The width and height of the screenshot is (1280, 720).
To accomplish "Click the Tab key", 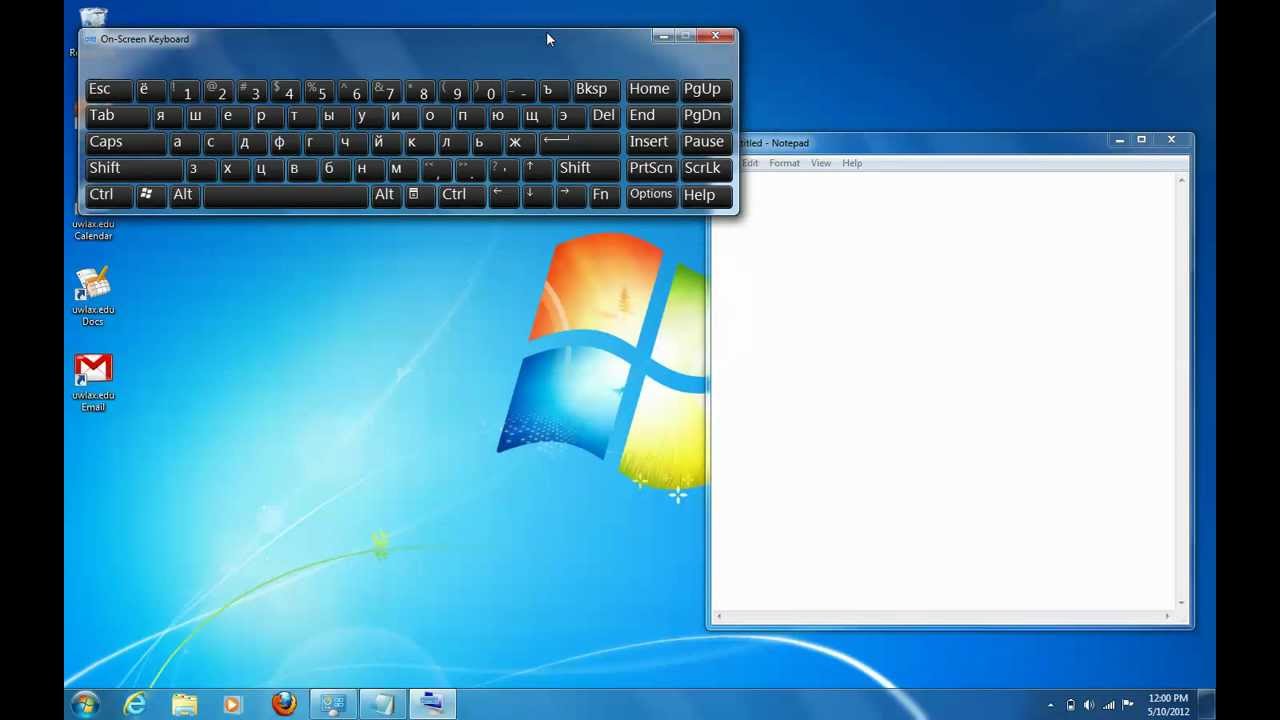I will (117, 116).
